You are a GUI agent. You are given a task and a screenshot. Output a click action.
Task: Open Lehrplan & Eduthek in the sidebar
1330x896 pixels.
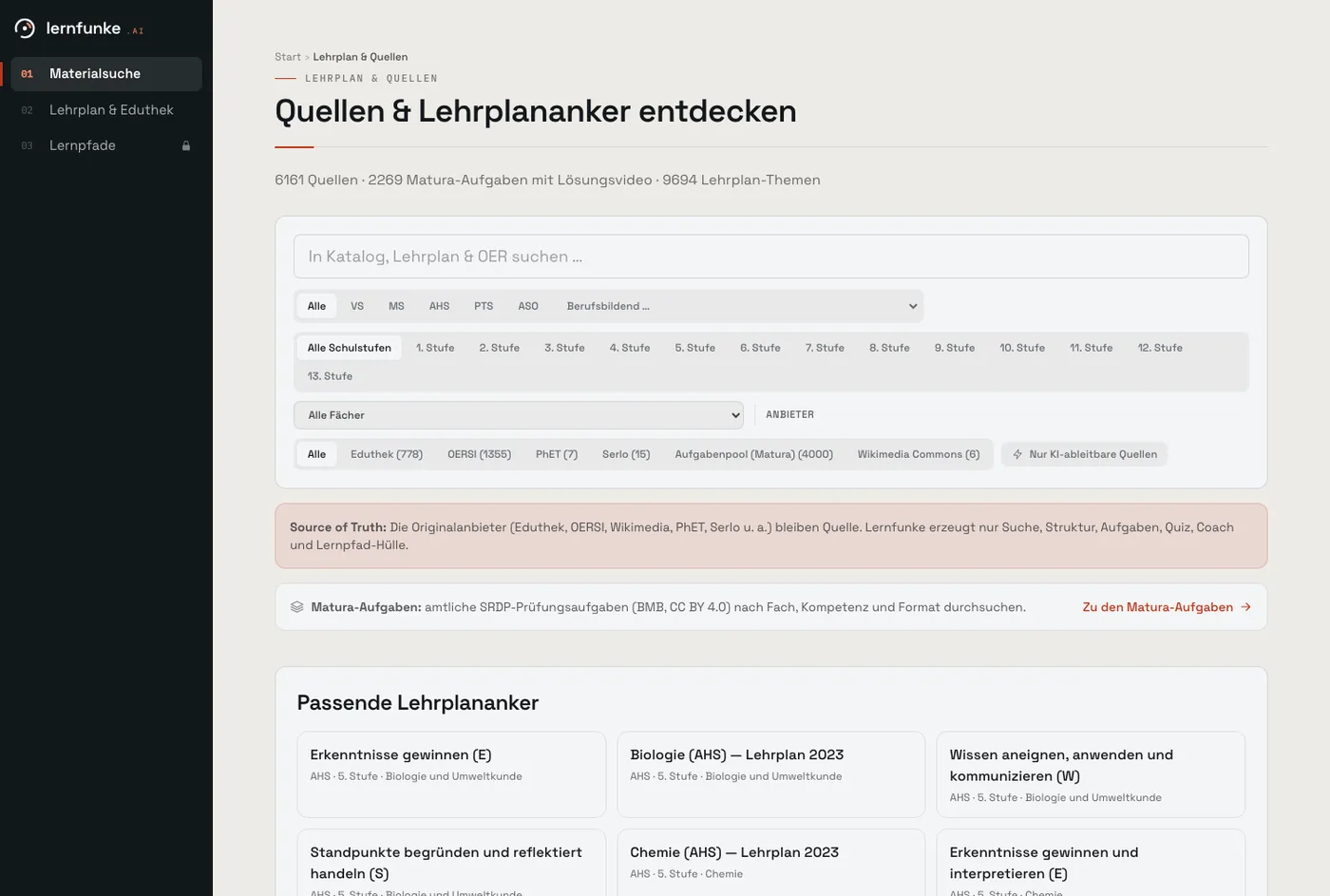pyautogui.click(x=106, y=110)
